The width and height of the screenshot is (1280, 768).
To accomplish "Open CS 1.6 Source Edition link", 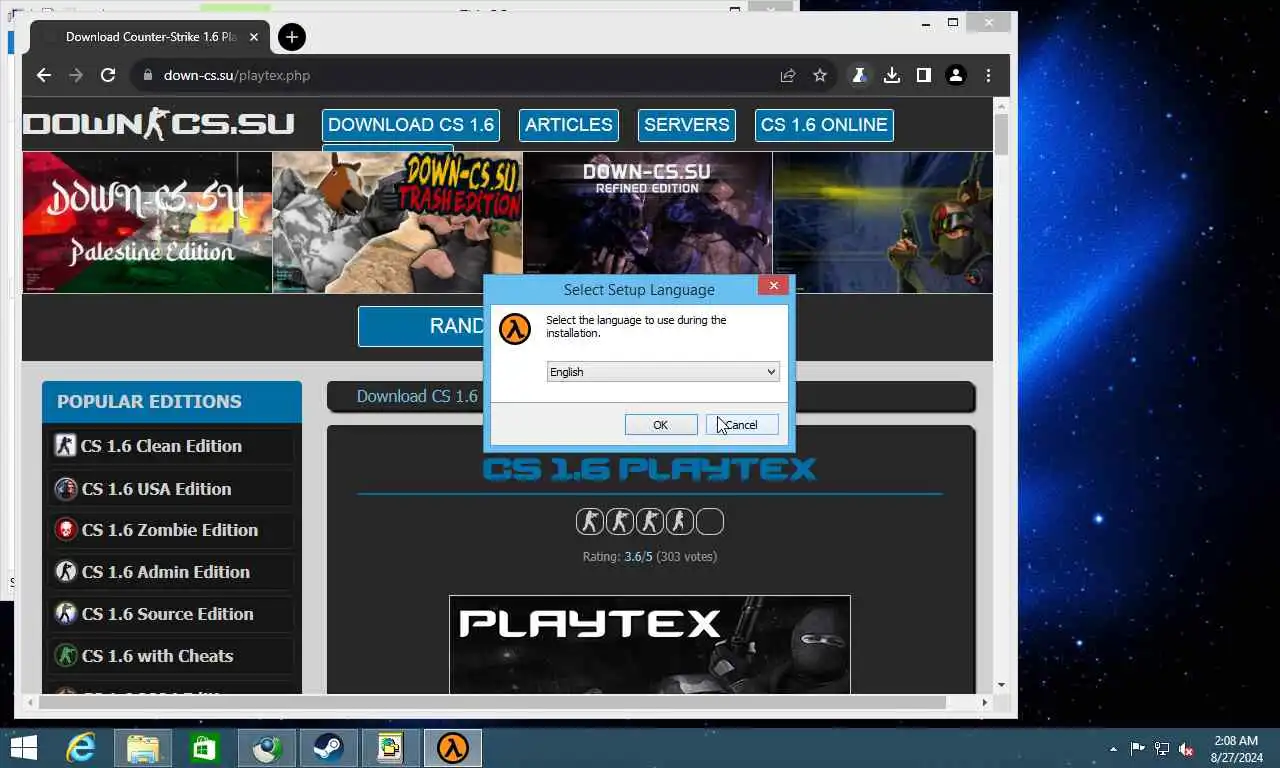I will click(x=168, y=614).
